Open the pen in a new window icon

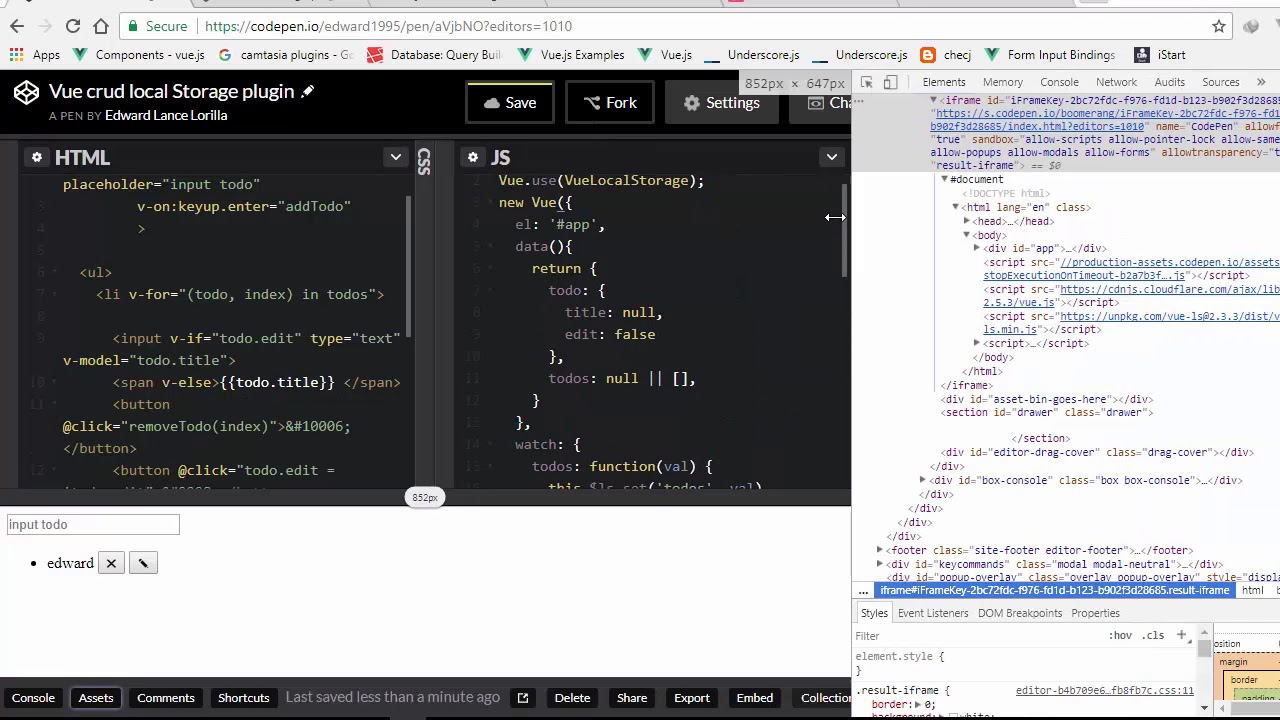click(x=522, y=698)
